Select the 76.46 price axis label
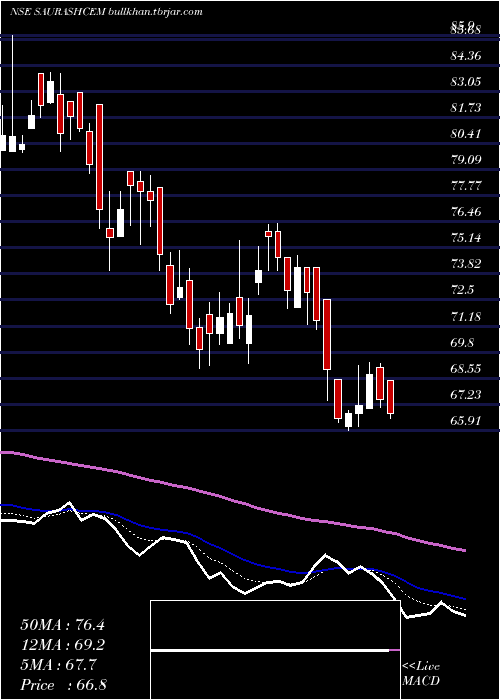The image size is (500, 700). pos(465,212)
